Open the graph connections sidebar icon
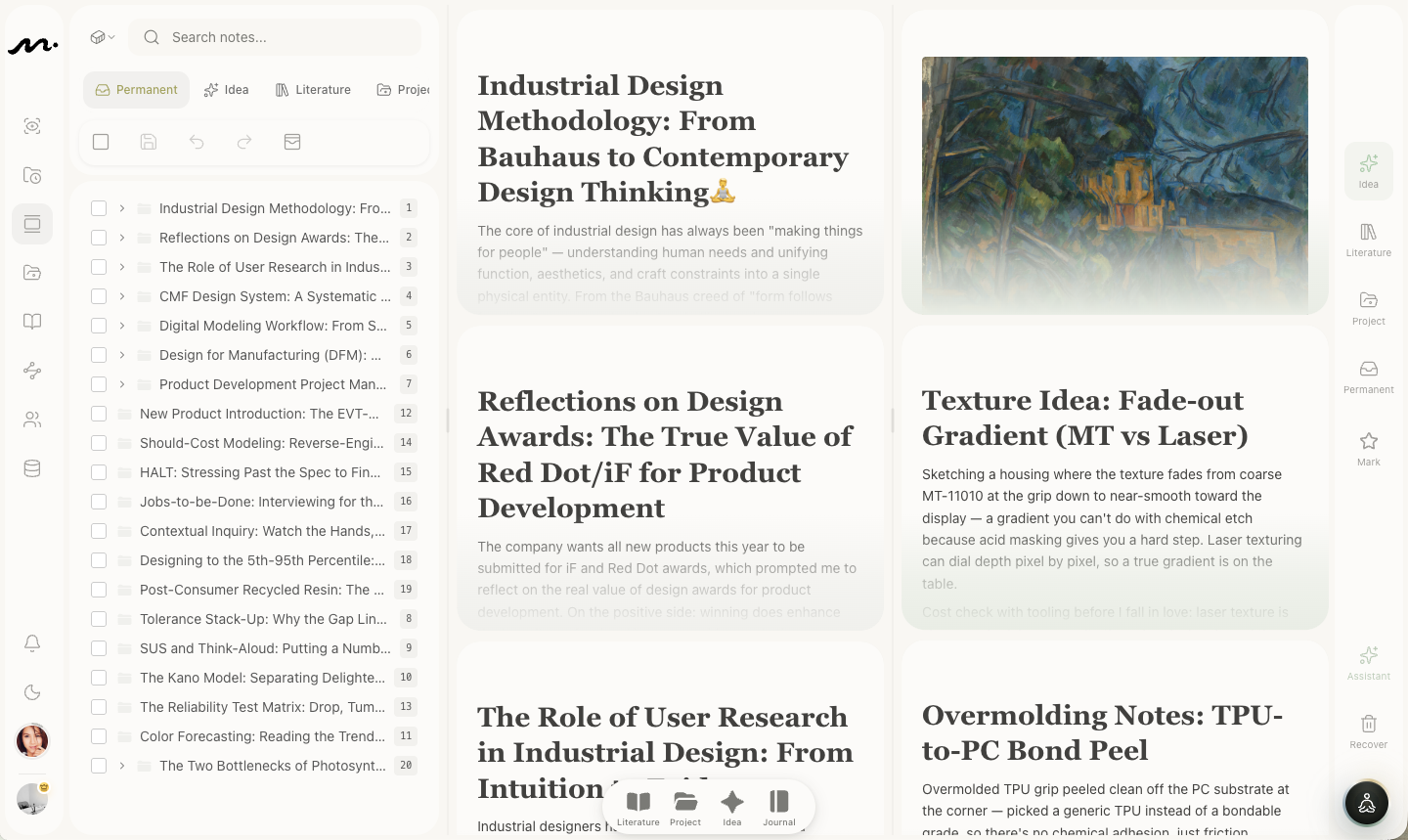The image size is (1408, 840). point(32,371)
